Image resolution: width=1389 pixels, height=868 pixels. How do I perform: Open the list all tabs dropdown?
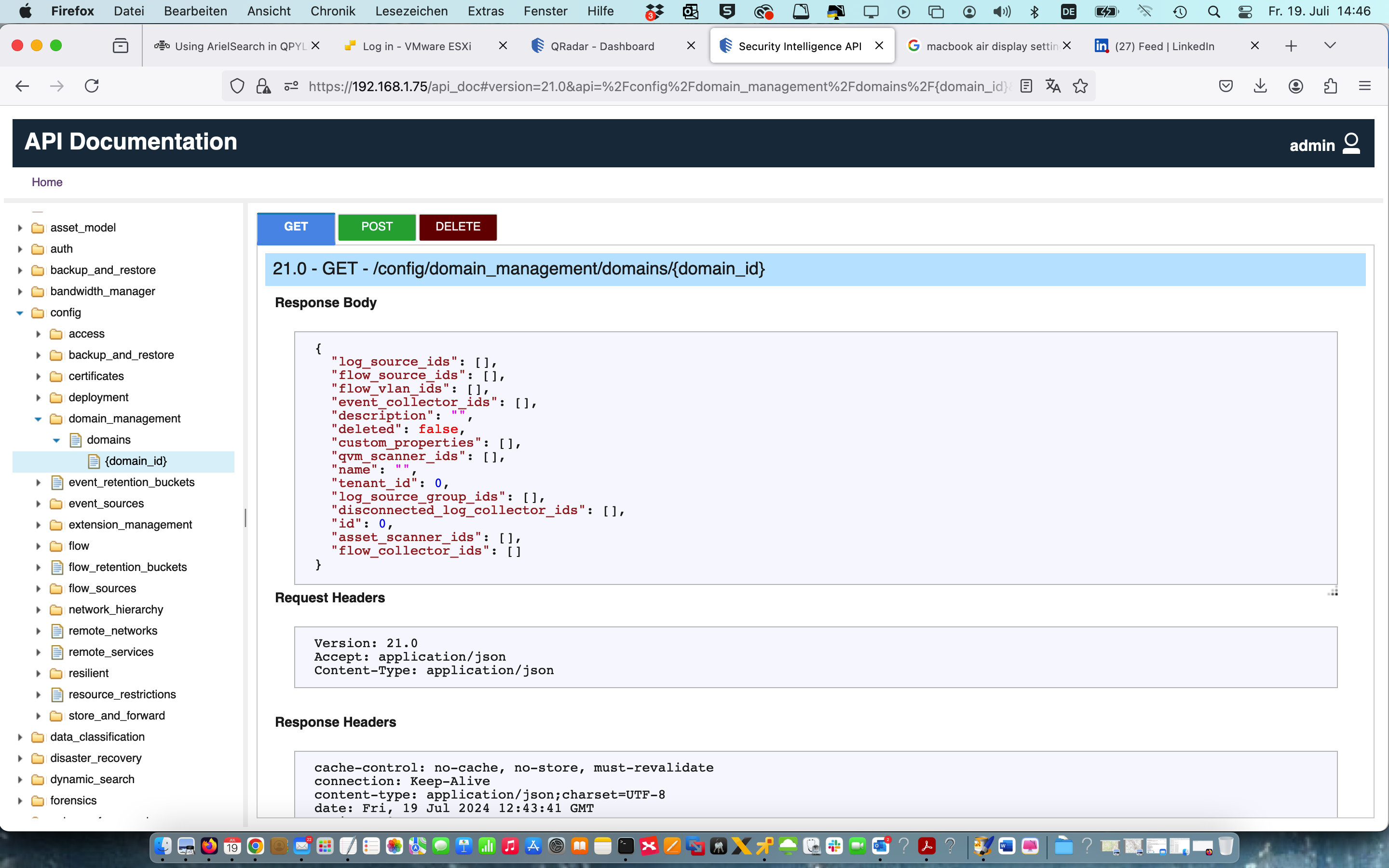[x=1330, y=45]
